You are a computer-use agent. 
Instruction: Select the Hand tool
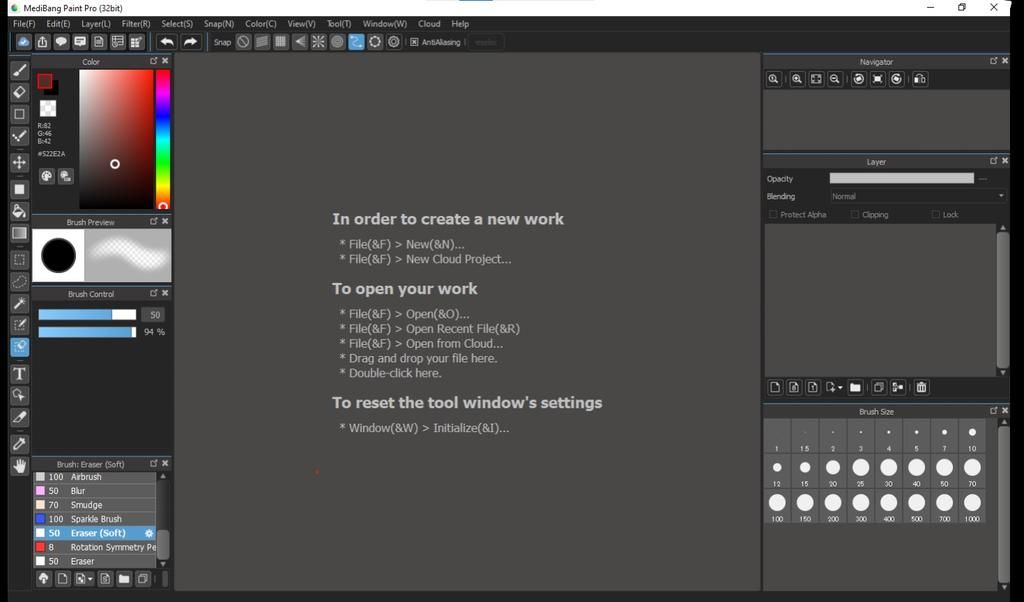(x=20, y=466)
